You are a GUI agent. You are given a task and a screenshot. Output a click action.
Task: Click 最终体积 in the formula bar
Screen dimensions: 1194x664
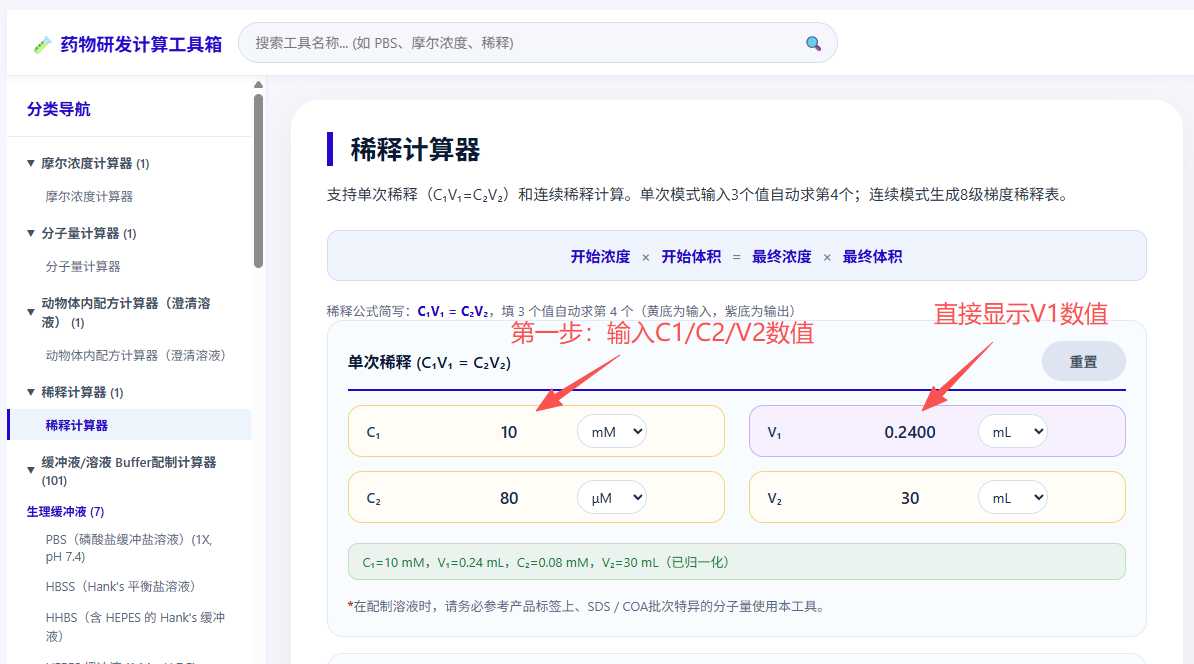pyautogui.click(x=872, y=257)
